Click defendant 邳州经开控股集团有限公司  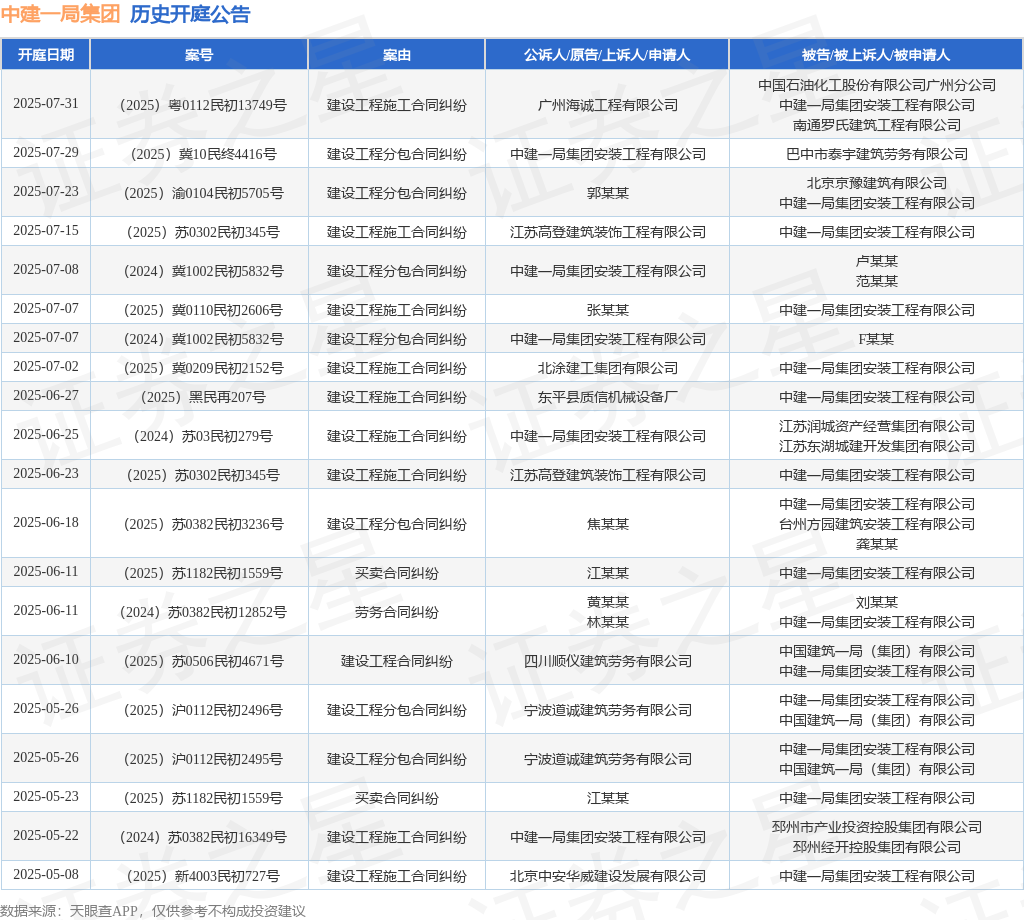point(876,848)
